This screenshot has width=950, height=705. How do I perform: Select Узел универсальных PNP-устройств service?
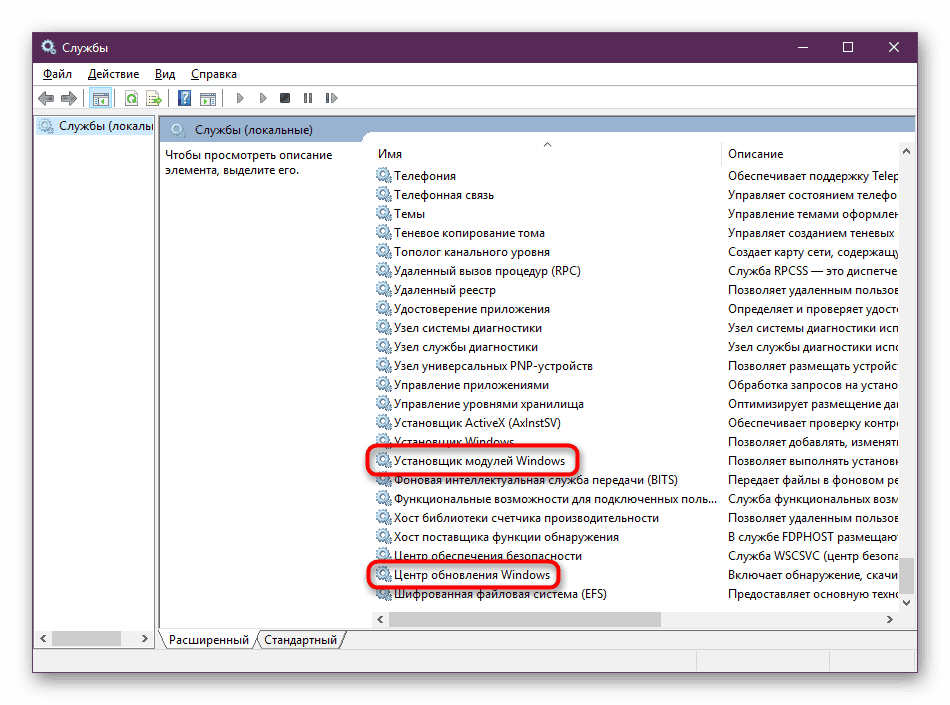click(x=493, y=366)
